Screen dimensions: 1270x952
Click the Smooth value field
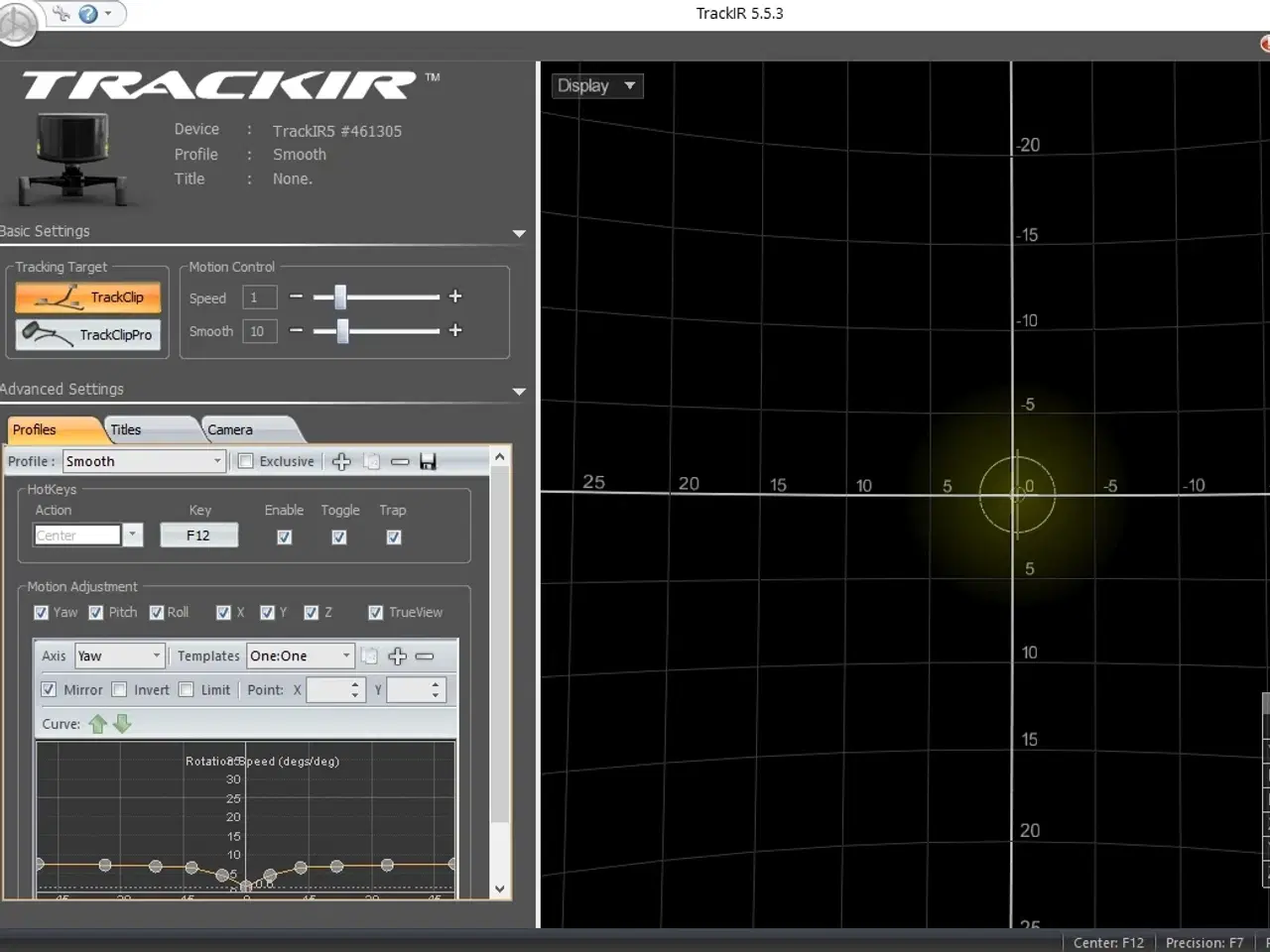[259, 331]
